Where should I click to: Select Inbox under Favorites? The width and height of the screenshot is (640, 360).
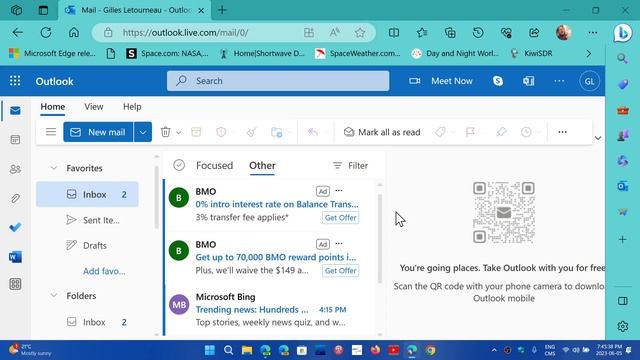click(87, 194)
